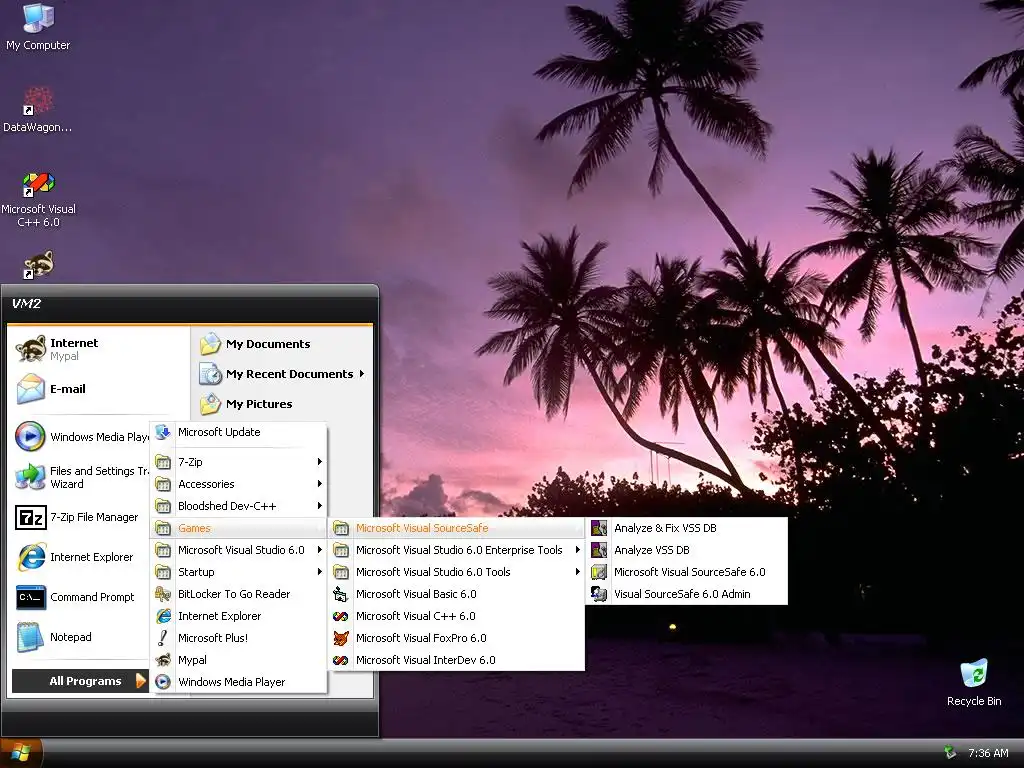The image size is (1024, 768).
Task: Open Visual SourceSafe 6.0 Admin
Action: (686, 594)
